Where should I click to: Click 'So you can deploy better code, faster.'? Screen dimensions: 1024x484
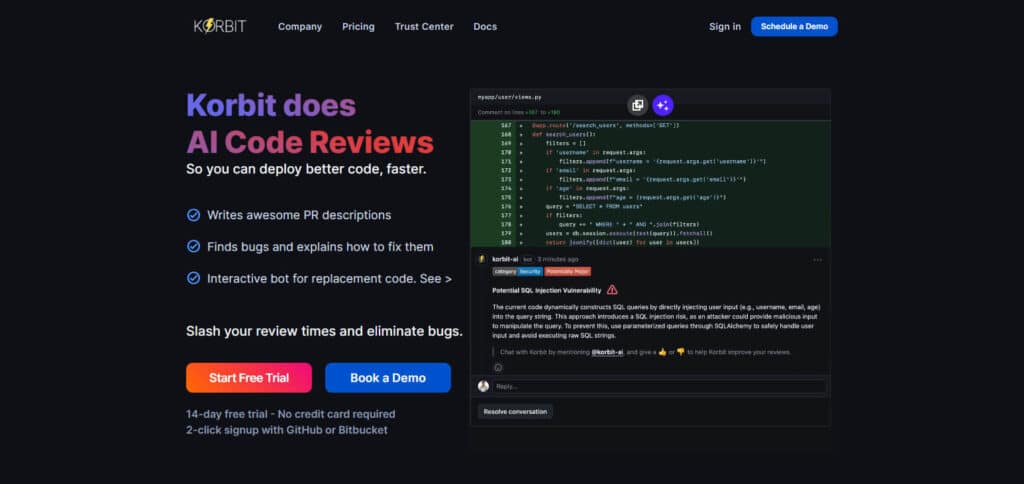[306, 169]
